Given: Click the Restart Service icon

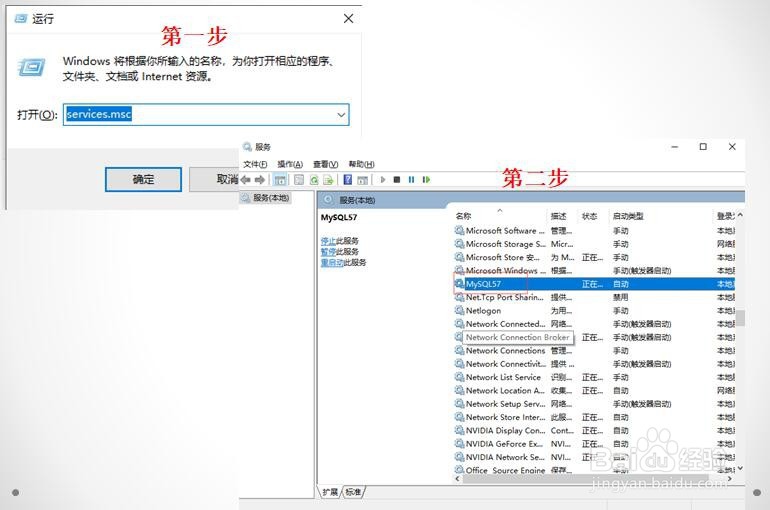Looking at the screenshot, I should [x=426, y=180].
